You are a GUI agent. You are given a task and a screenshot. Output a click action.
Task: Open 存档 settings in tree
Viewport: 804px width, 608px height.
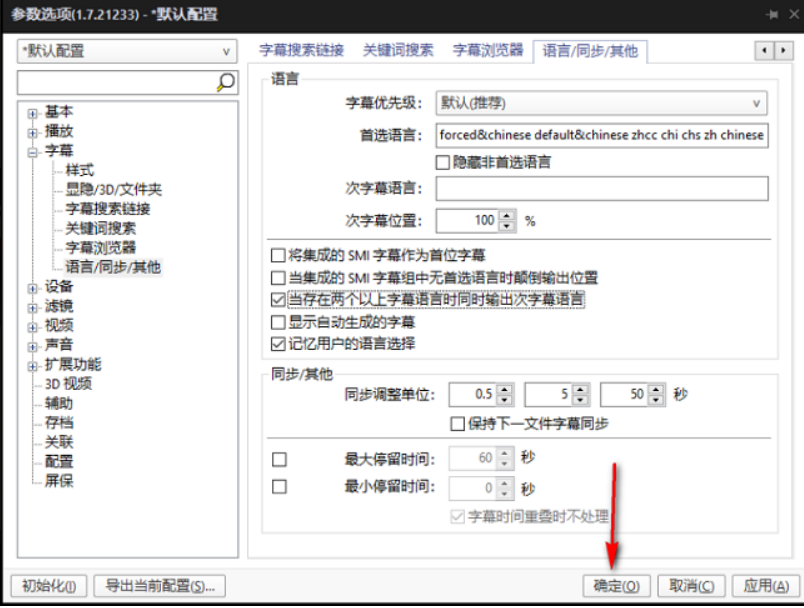[59, 423]
